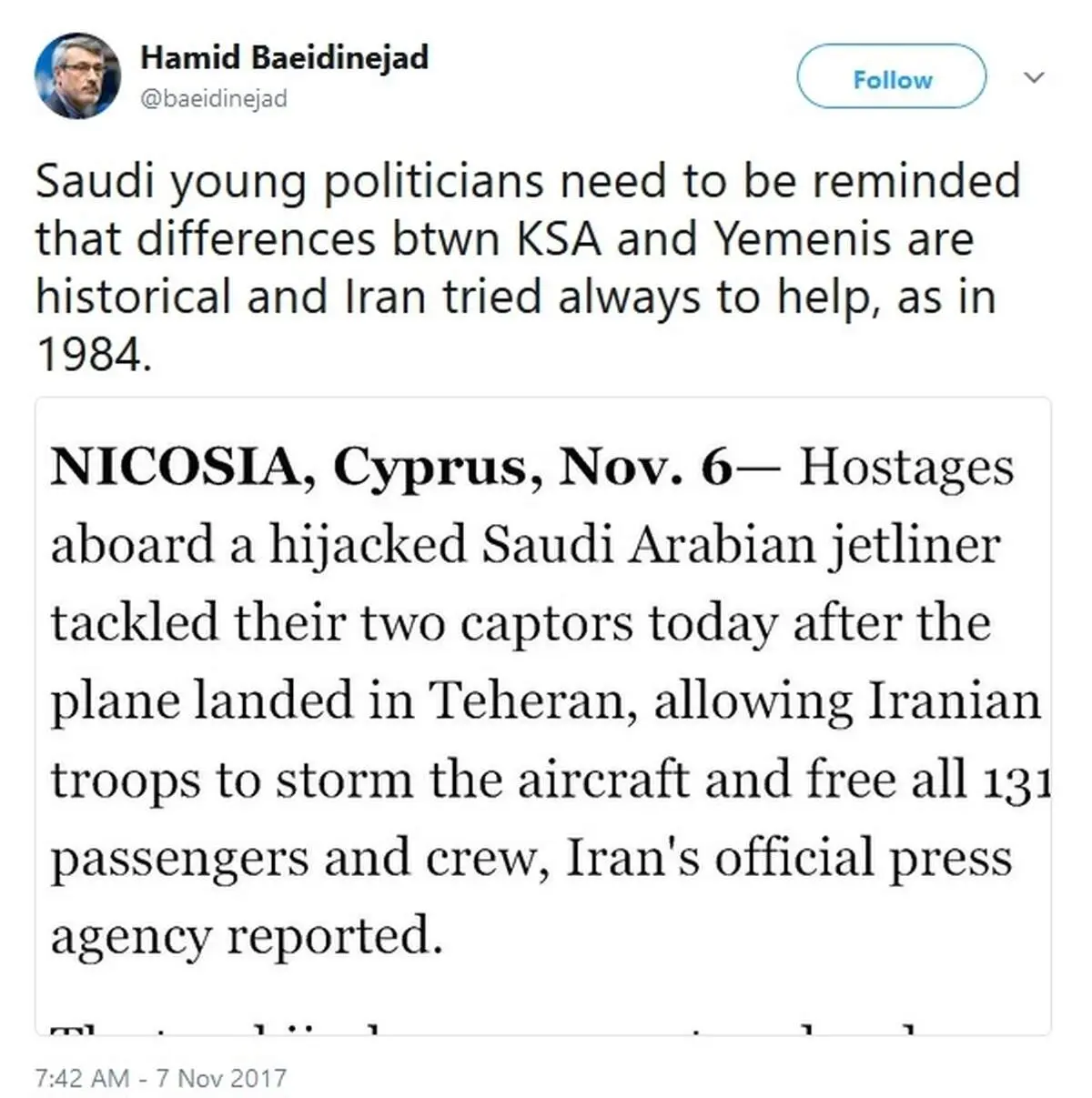This screenshot has height=1098, width=1092.
Task: Expand the tweet options chevron
Action: click(1034, 77)
